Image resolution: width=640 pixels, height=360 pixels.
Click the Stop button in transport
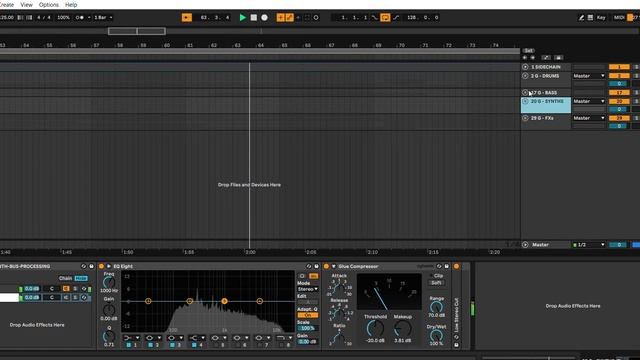(x=253, y=18)
